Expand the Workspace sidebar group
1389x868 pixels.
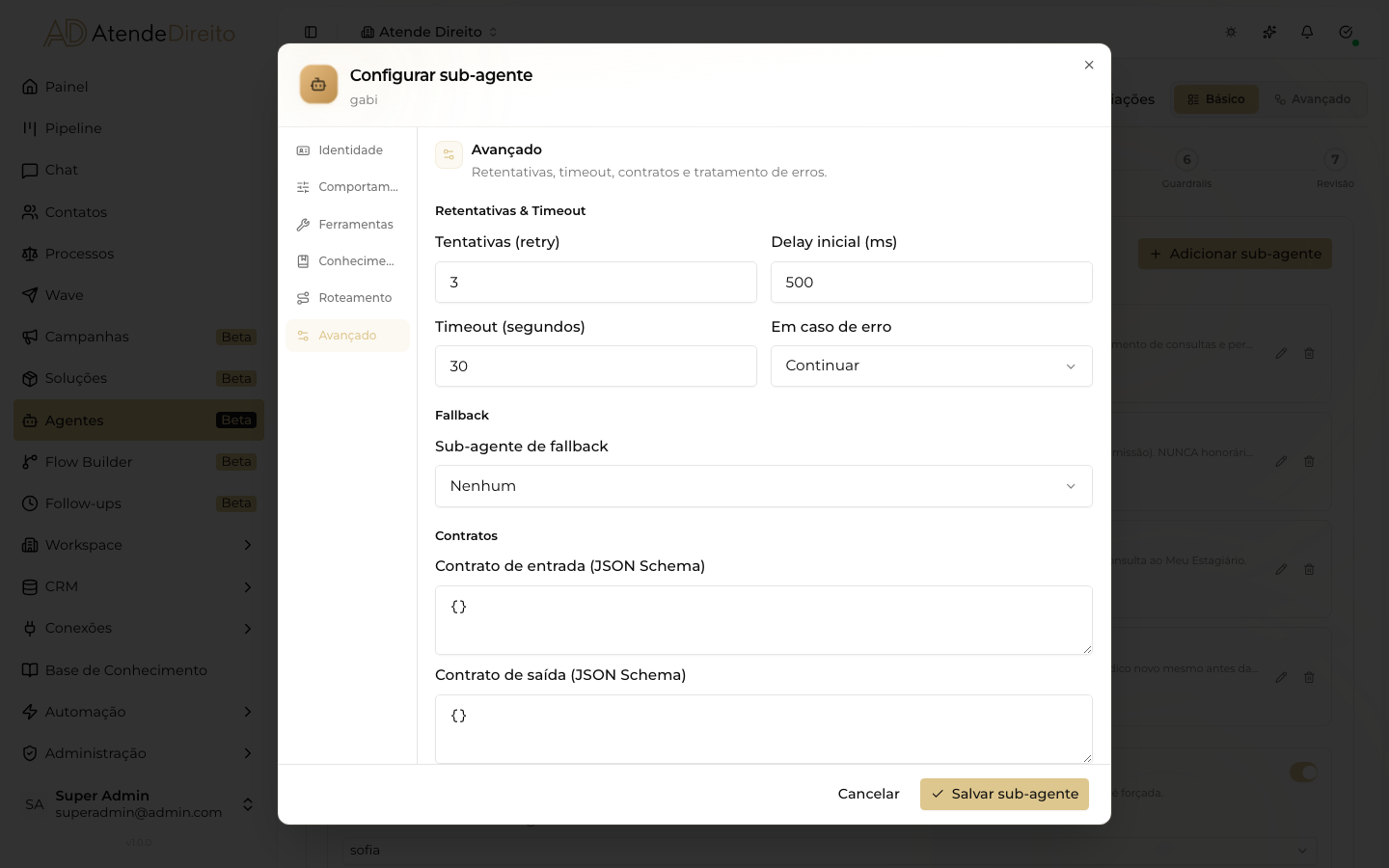(138, 545)
